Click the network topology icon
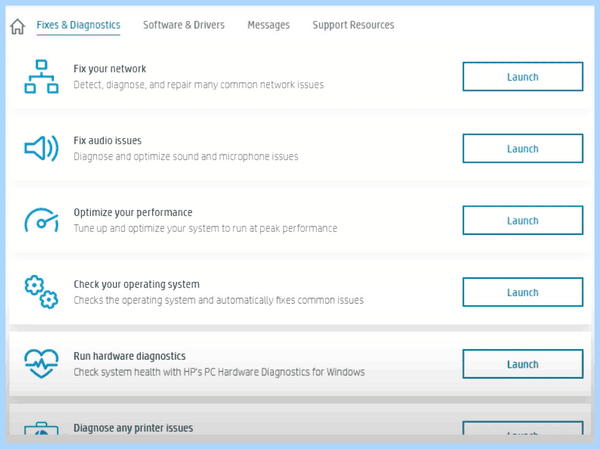This screenshot has width=600, height=449. [x=41, y=77]
